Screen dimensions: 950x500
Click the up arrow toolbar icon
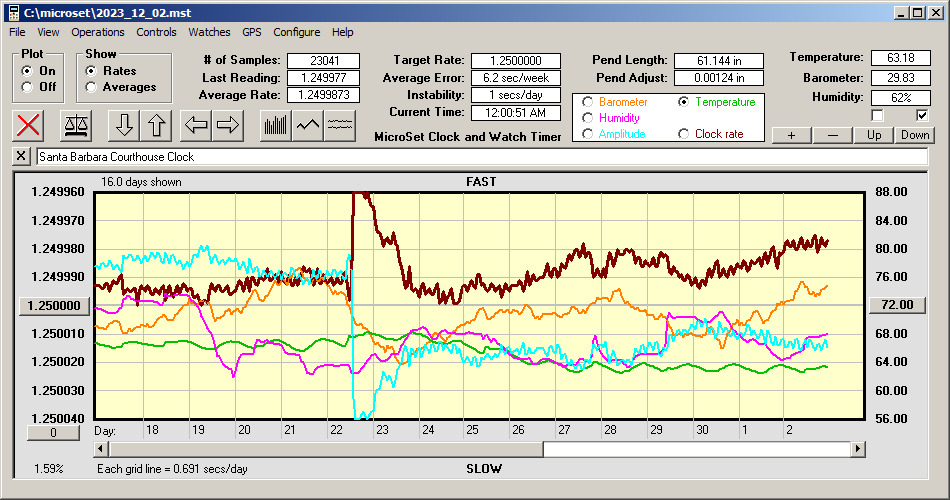pos(157,125)
